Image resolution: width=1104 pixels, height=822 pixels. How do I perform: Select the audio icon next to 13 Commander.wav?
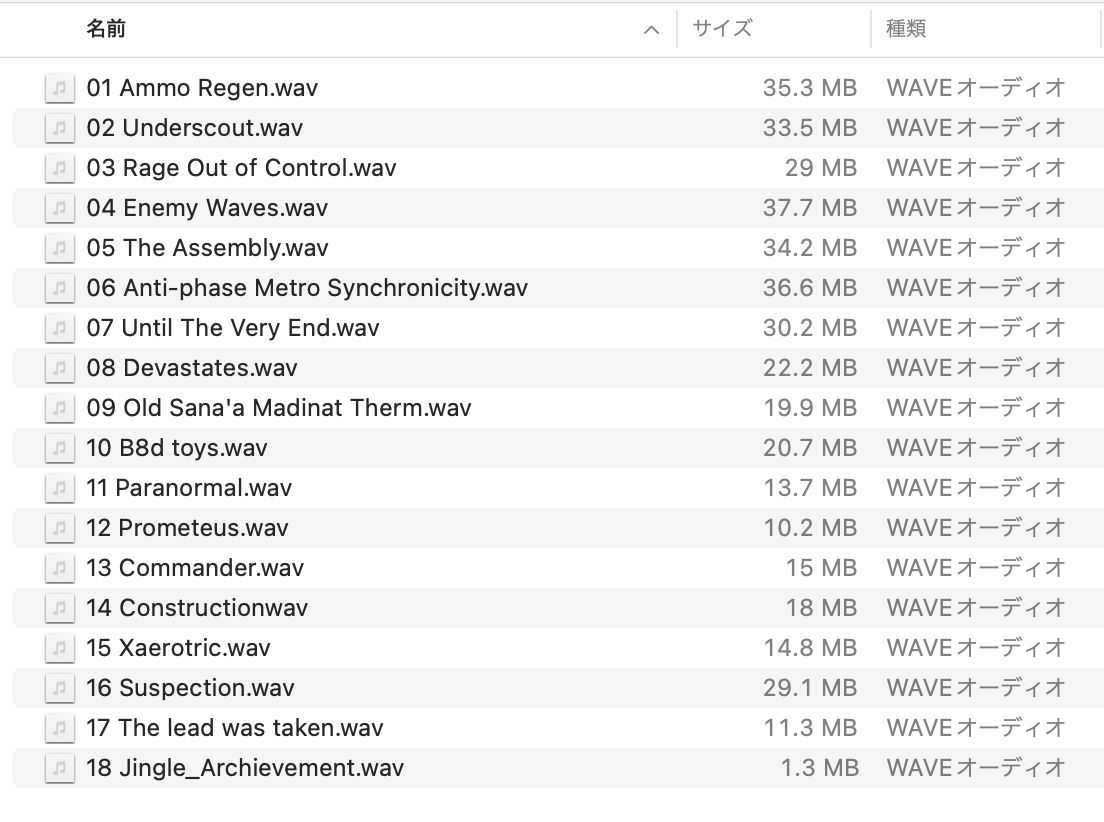(x=60, y=568)
